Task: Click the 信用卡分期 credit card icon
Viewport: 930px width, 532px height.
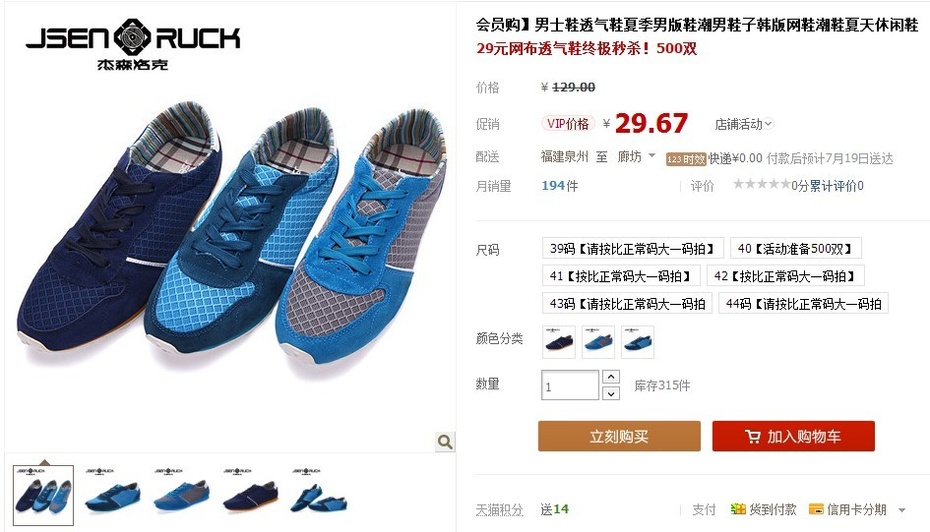Action: [816, 509]
